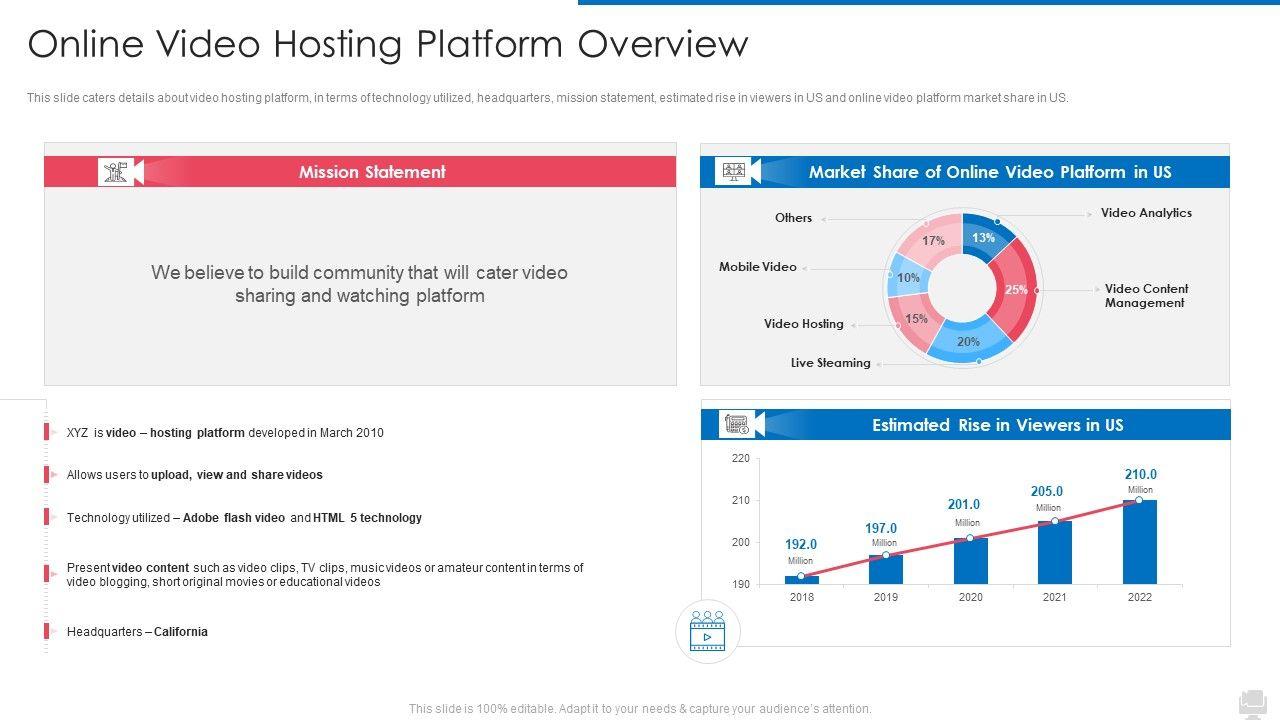Select the red bullet marker beside Headquarters
This screenshot has height=720, width=1280.
47,632
